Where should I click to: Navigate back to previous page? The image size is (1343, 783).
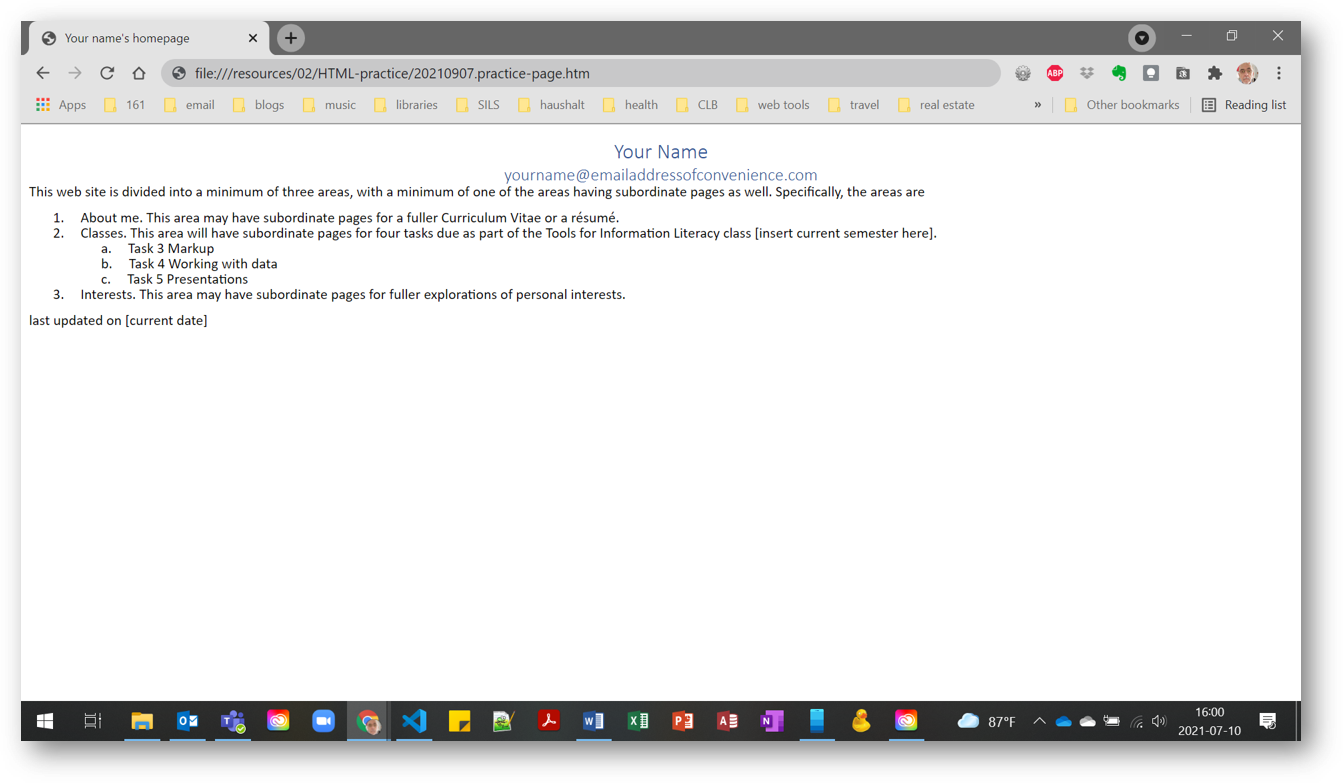(x=42, y=73)
